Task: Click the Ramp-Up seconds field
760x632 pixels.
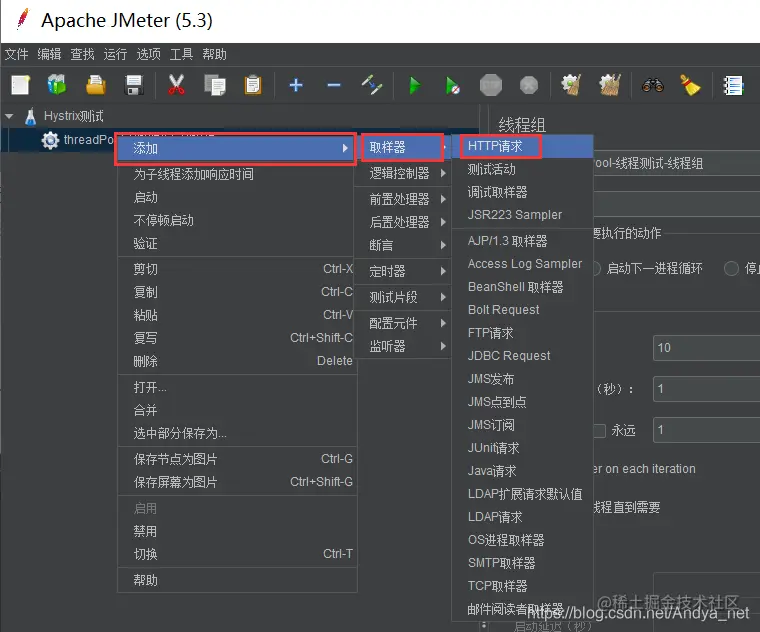Action: point(707,389)
